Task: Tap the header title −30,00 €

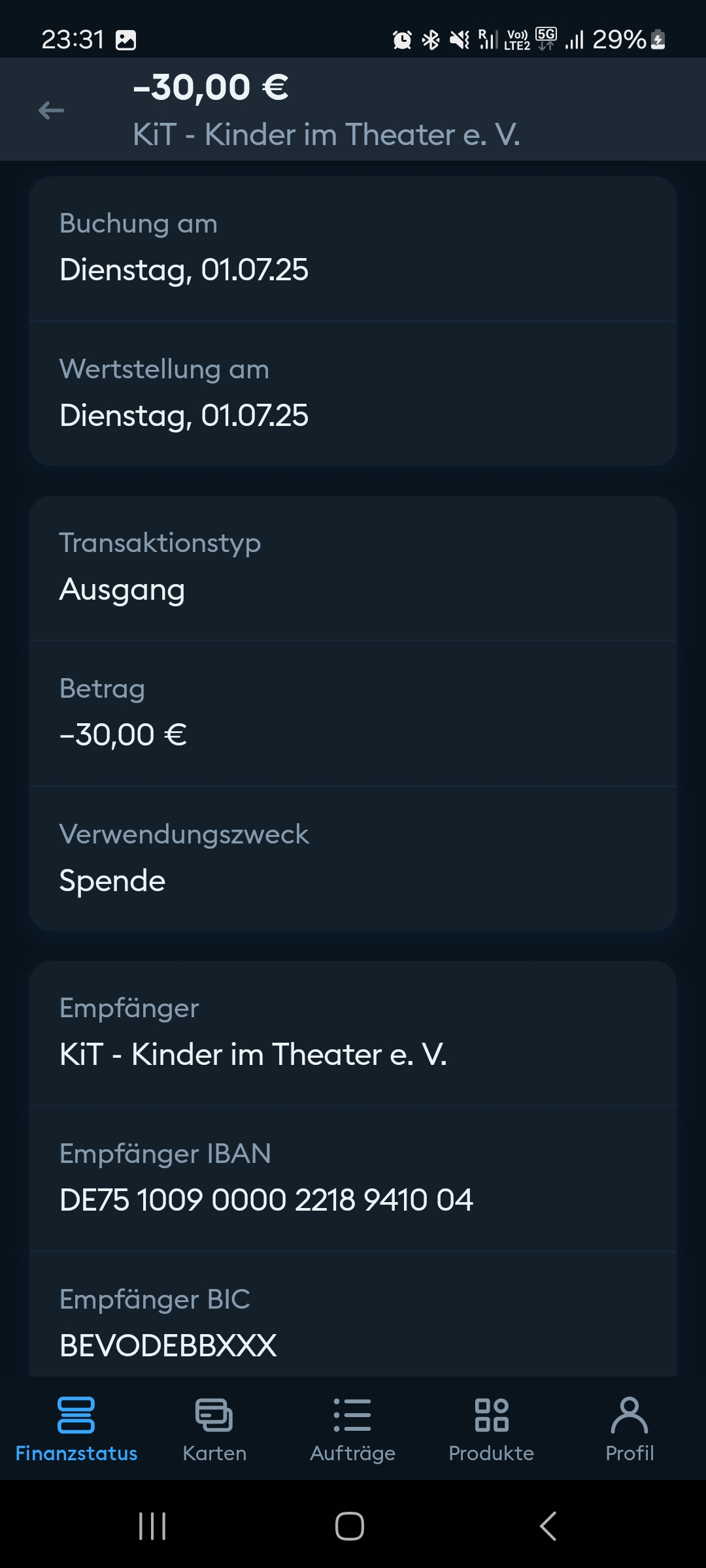Action: pyautogui.click(x=210, y=88)
